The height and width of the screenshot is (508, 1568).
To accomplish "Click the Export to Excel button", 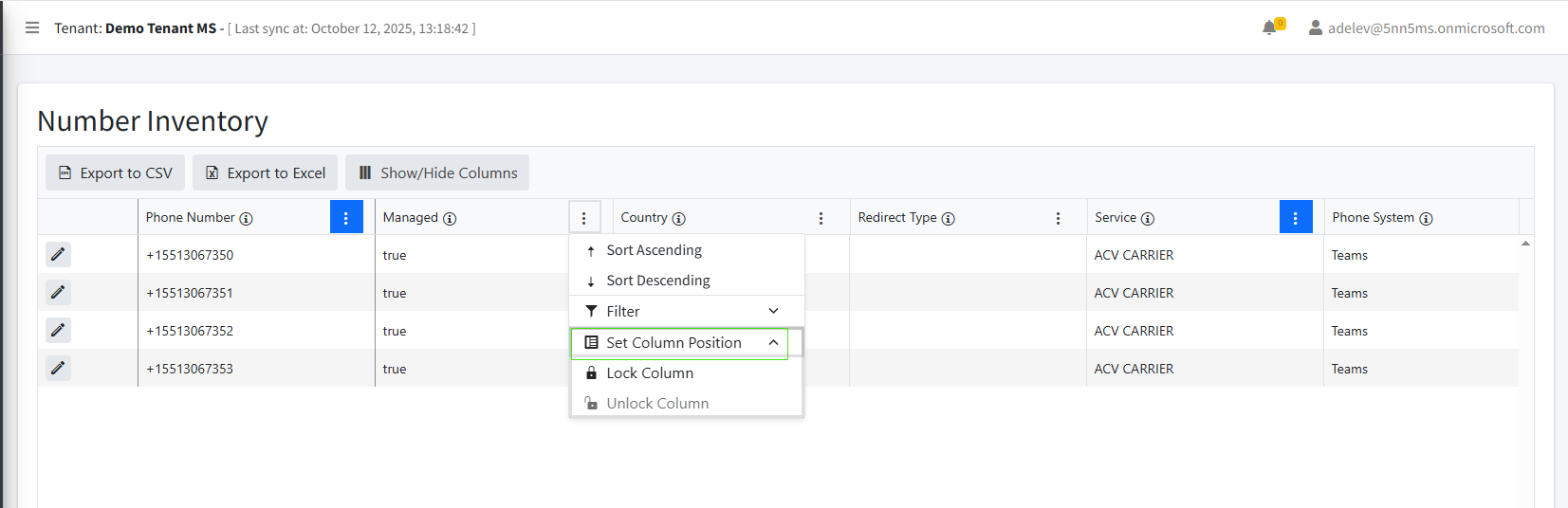I will [266, 172].
